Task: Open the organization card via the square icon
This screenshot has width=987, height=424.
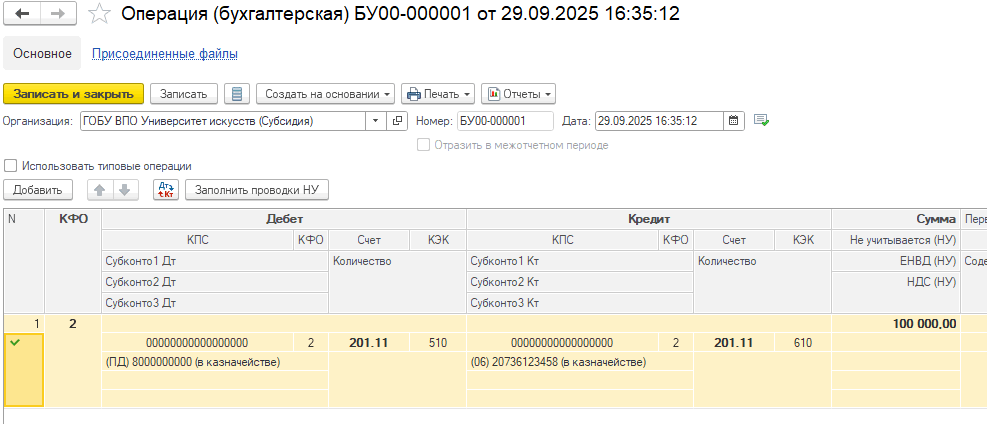Action: click(397, 121)
